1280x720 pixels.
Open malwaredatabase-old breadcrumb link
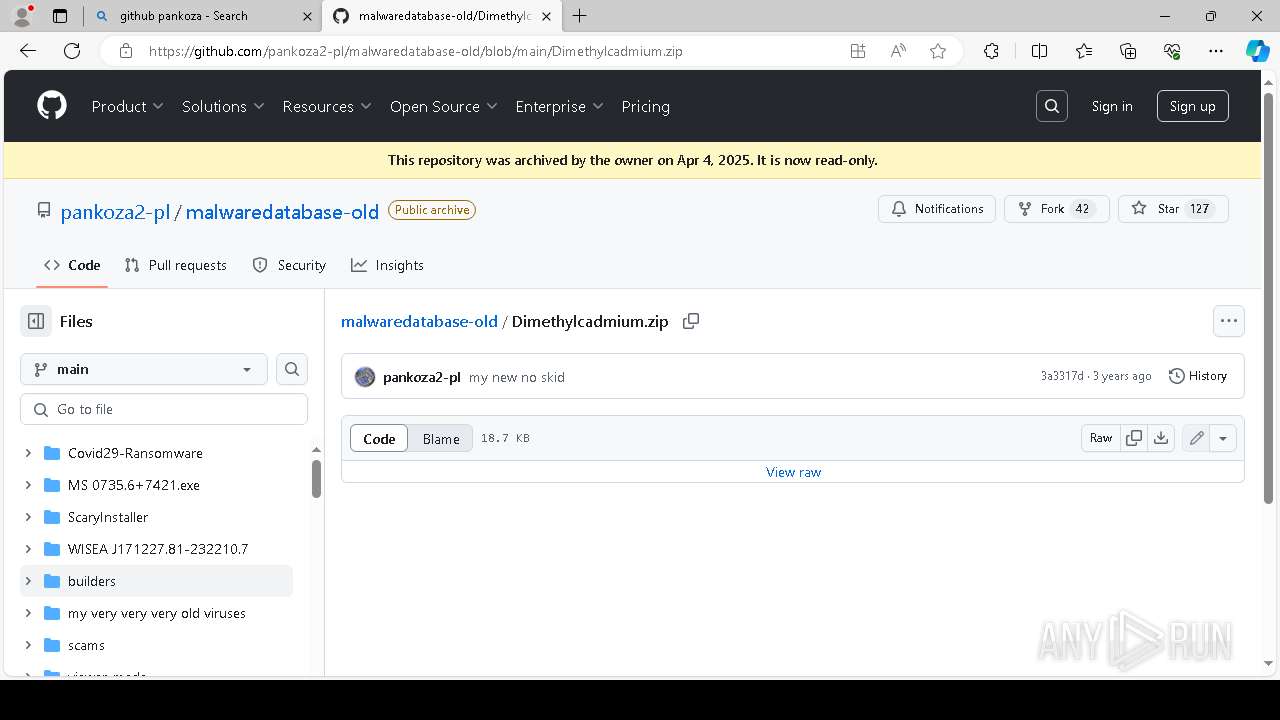click(x=419, y=321)
